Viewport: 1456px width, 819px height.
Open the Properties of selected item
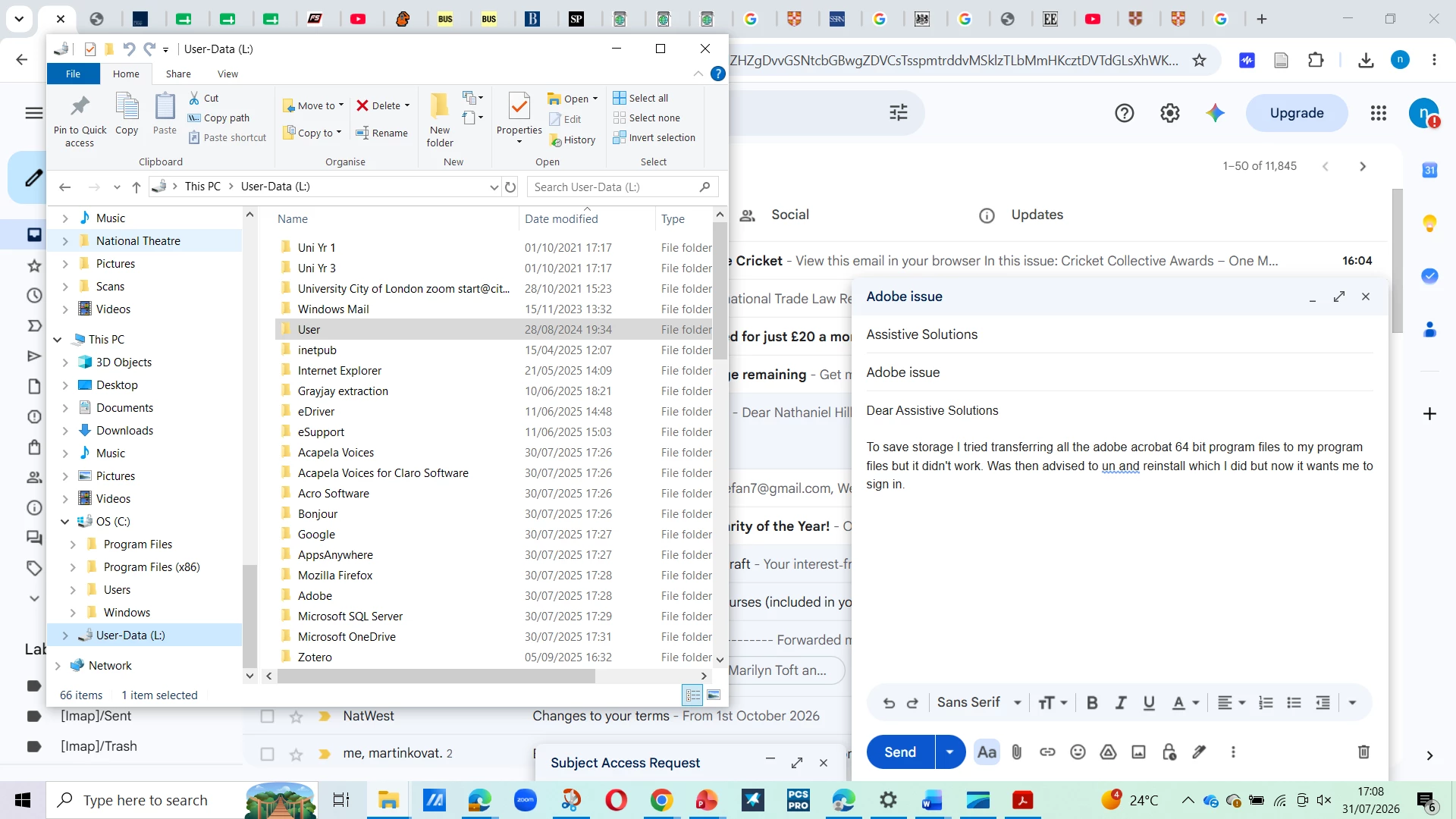point(519,118)
